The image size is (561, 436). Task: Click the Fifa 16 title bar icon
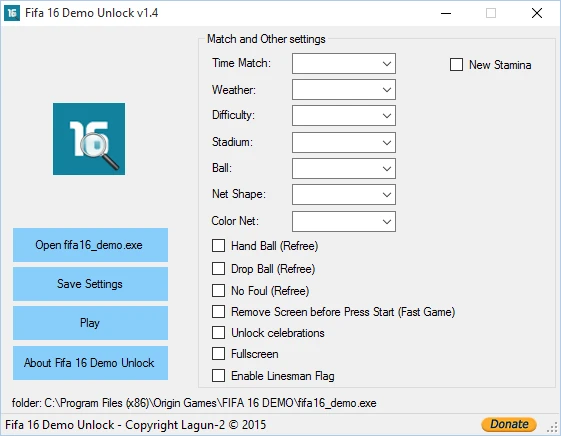point(12,13)
